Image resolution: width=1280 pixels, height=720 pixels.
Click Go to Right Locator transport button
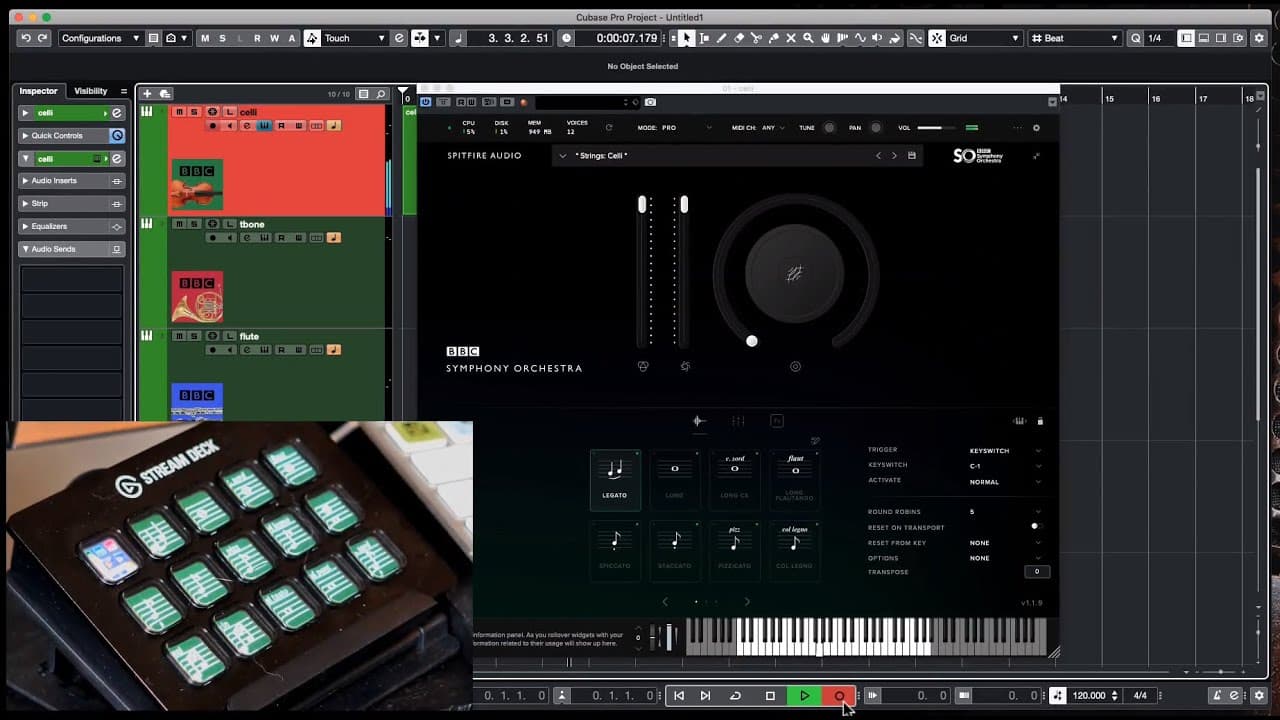(705, 696)
